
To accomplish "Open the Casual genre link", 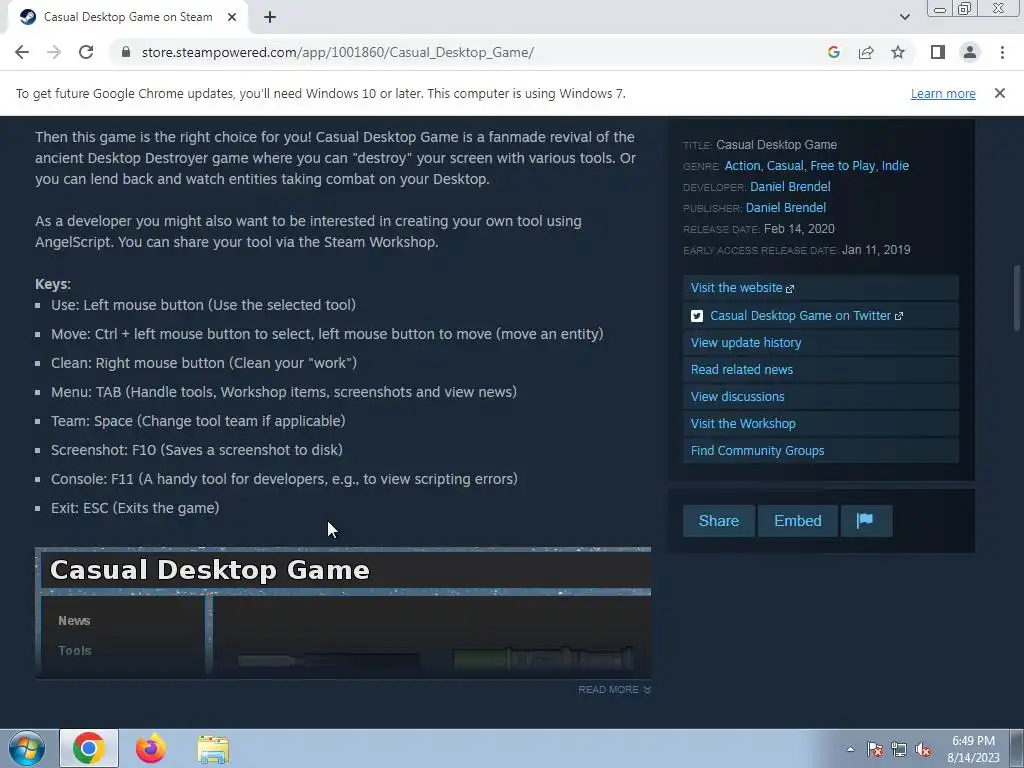I will coord(785,166).
